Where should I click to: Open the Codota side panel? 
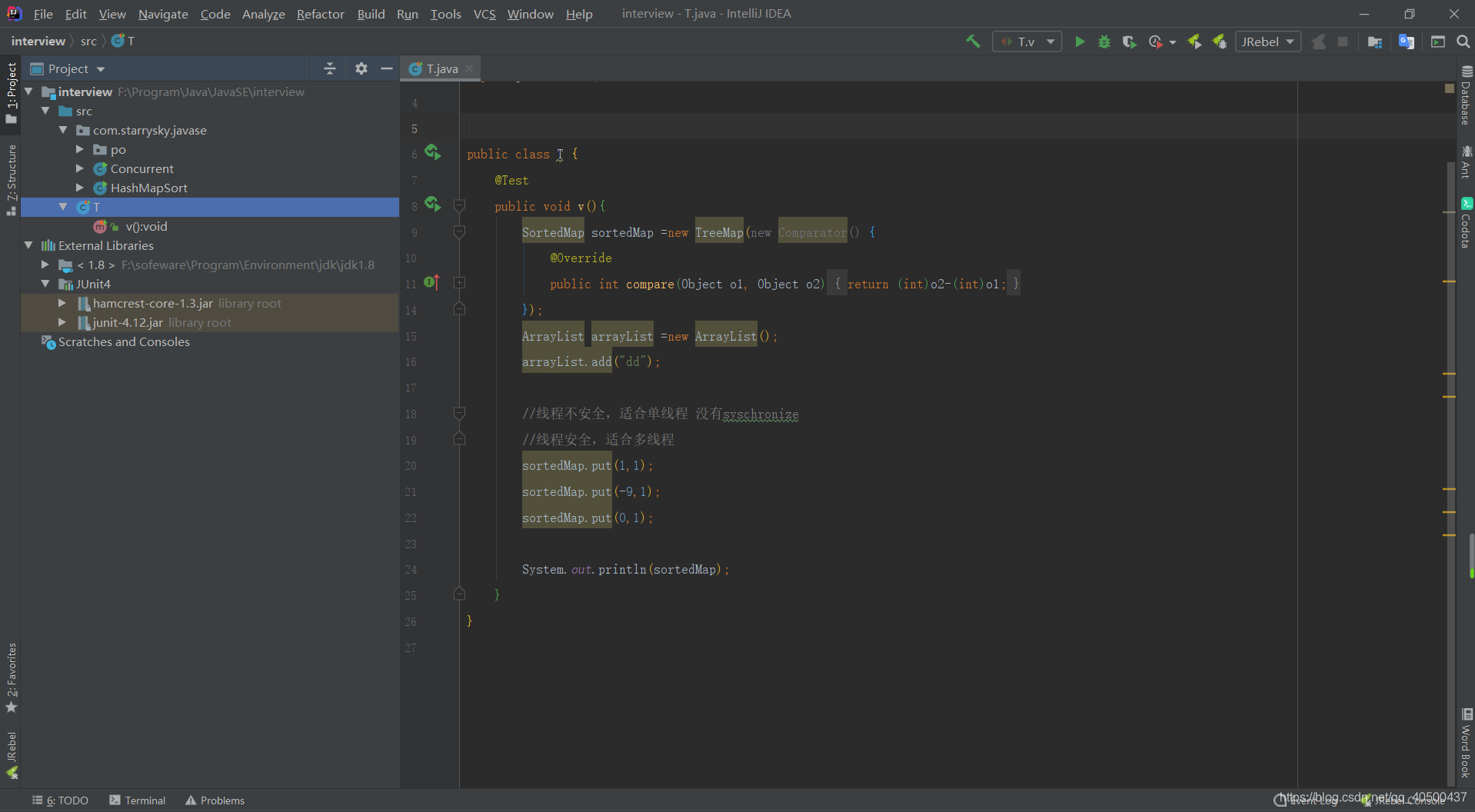[x=1466, y=223]
